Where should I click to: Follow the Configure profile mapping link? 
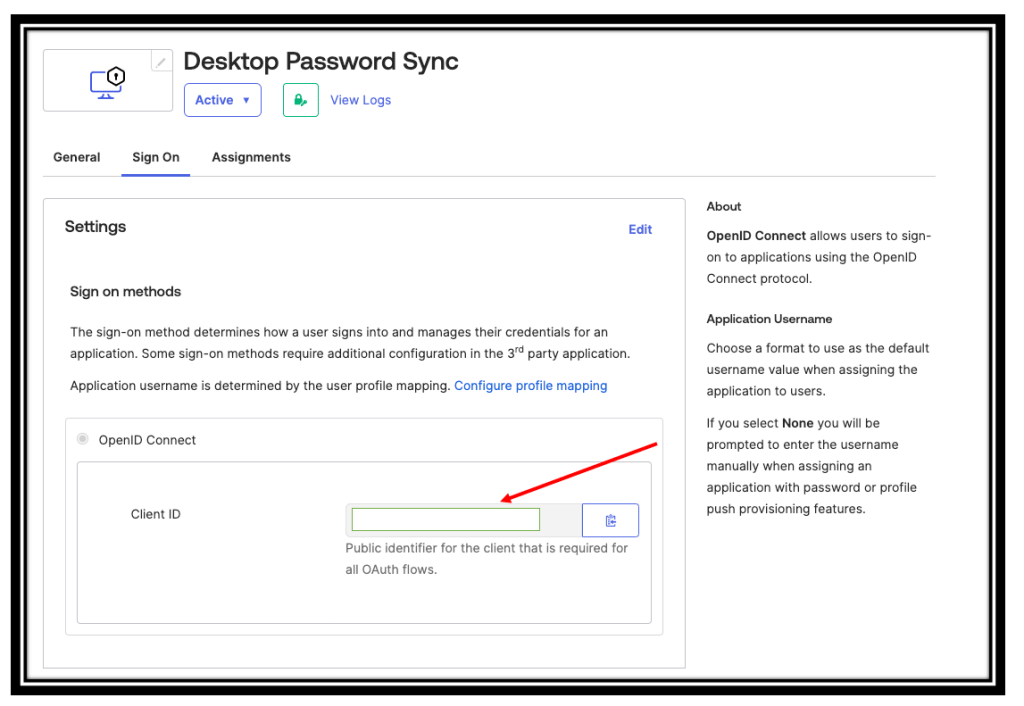530,385
